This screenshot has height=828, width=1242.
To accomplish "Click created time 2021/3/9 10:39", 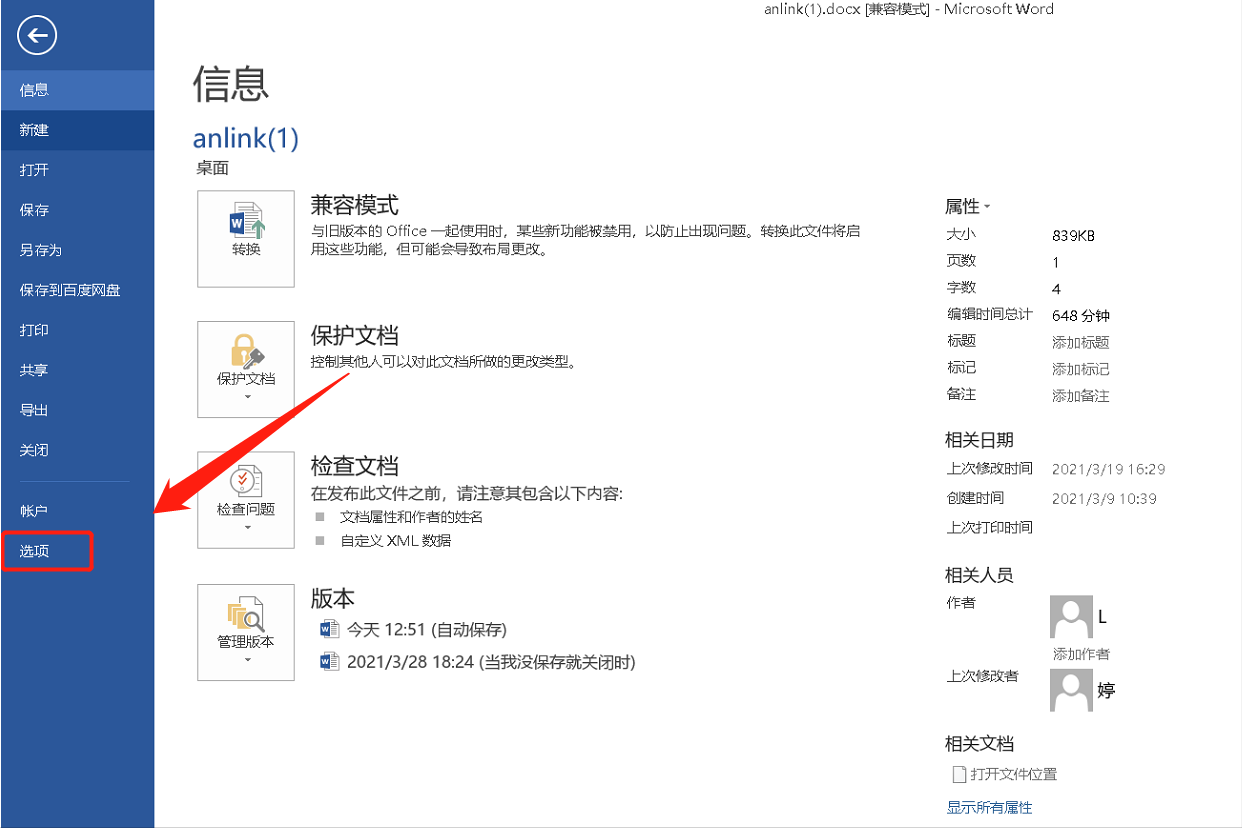I will click(1105, 498).
